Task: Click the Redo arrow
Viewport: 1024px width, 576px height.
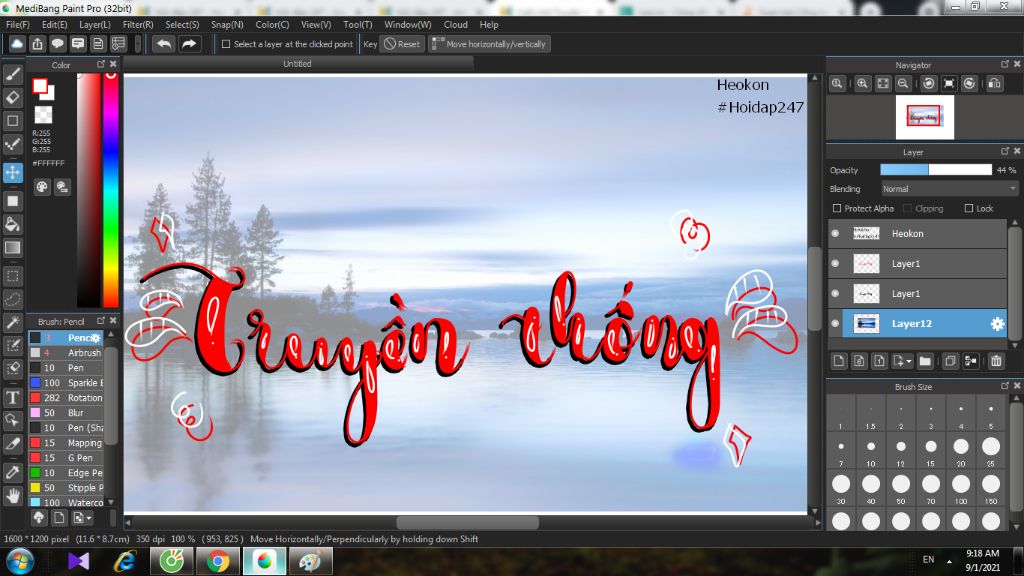Action: point(189,44)
